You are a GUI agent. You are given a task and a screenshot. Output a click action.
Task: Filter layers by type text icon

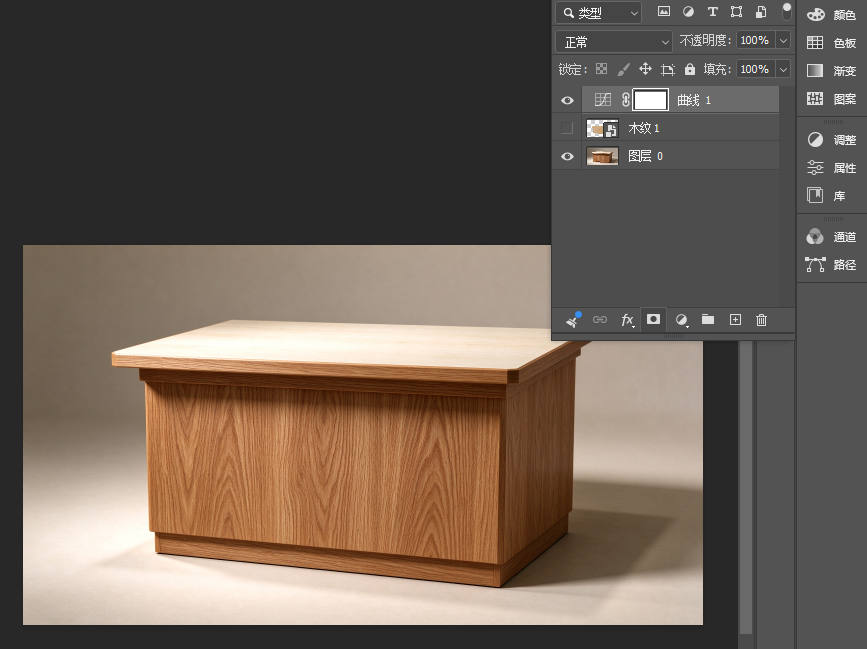coord(712,12)
